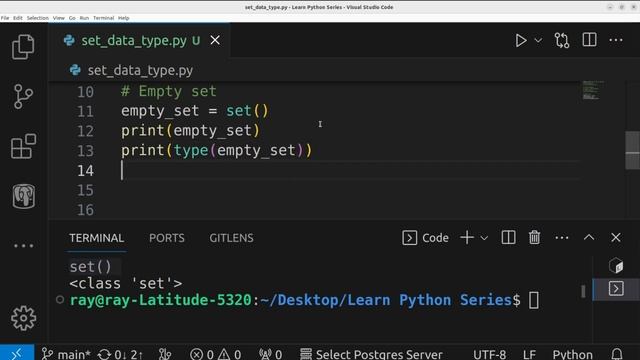Click the "<class 'set'>" terminal output
This screenshot has height=360, width=640.
(x=126, y=283)
